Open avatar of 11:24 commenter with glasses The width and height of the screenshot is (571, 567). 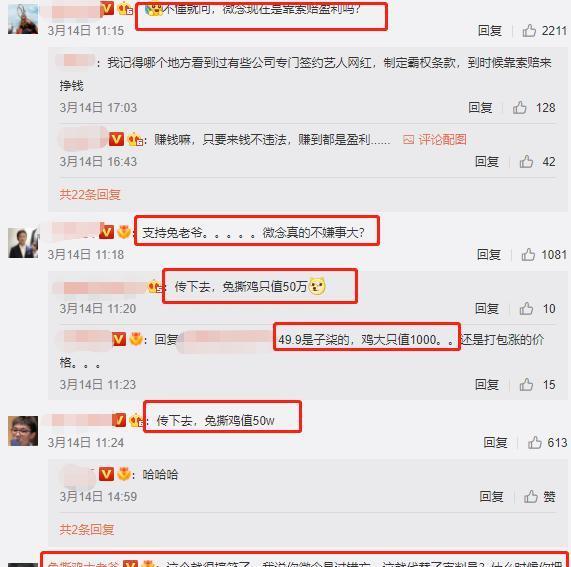click(x=23, y=431)
